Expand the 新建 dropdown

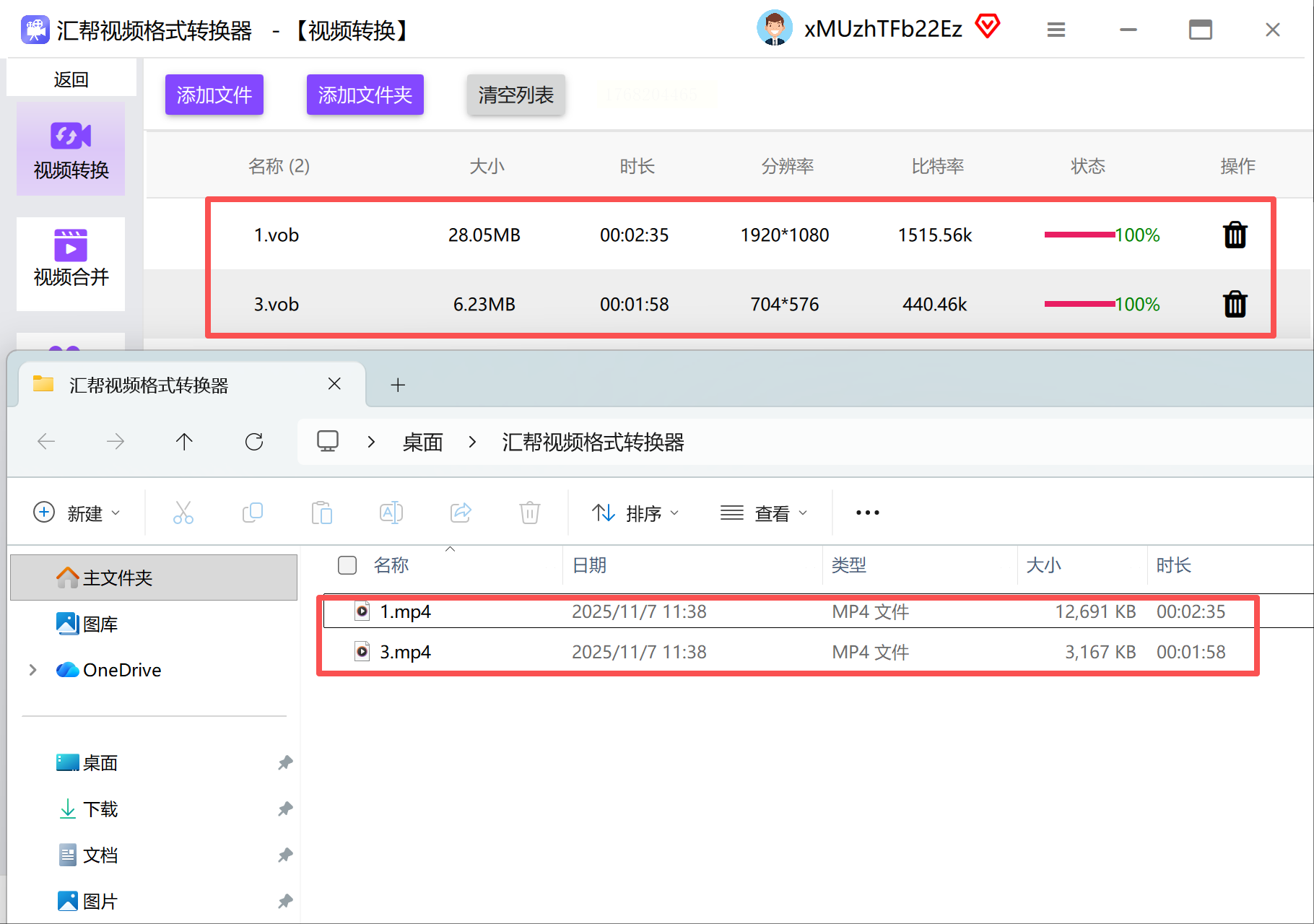(77, 513)
